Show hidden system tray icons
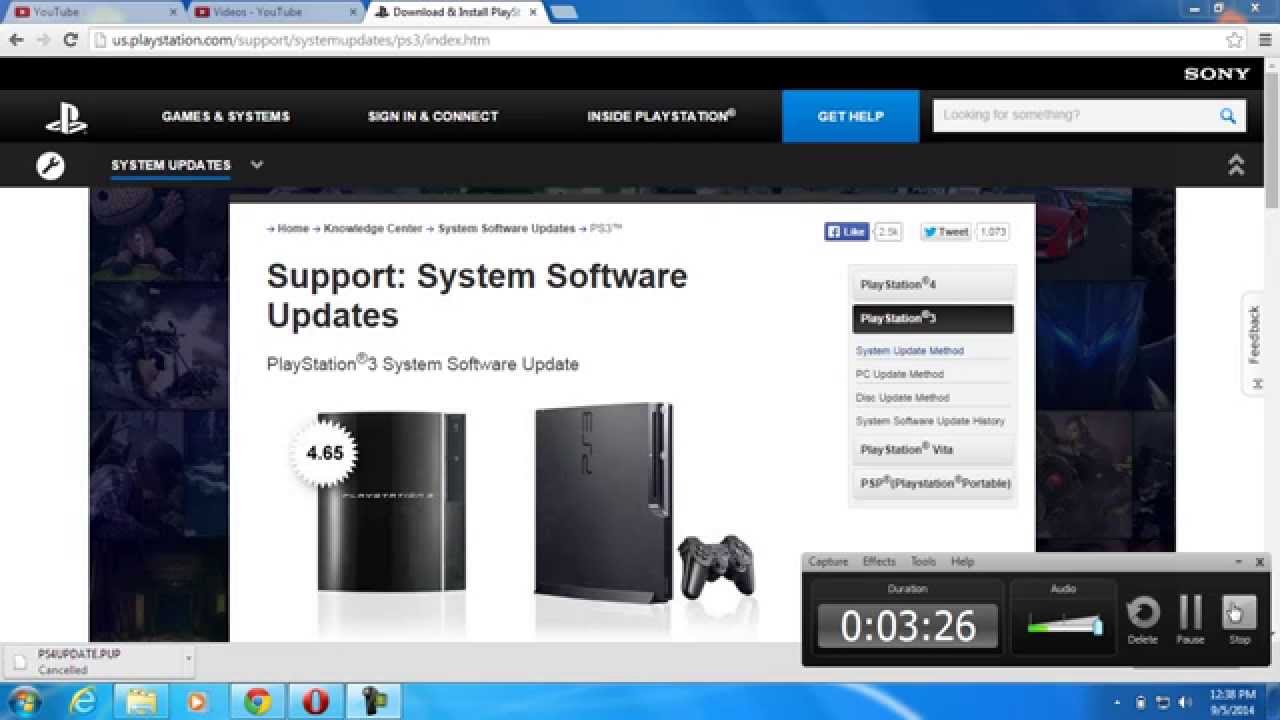Screen dimensions: 1280x720 (1118, 702)
